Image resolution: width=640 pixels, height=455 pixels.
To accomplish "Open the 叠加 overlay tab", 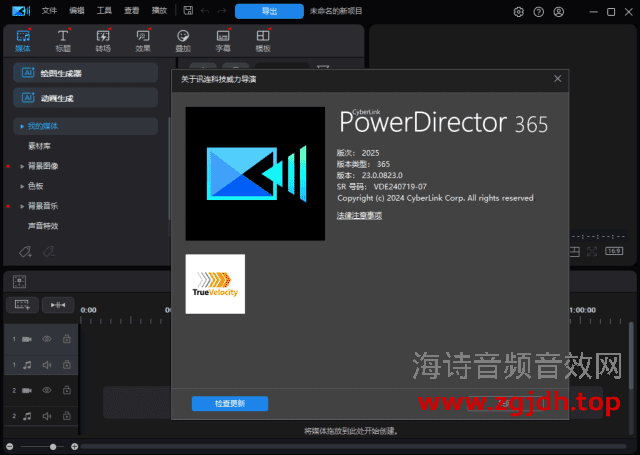I will pos(183,41).
